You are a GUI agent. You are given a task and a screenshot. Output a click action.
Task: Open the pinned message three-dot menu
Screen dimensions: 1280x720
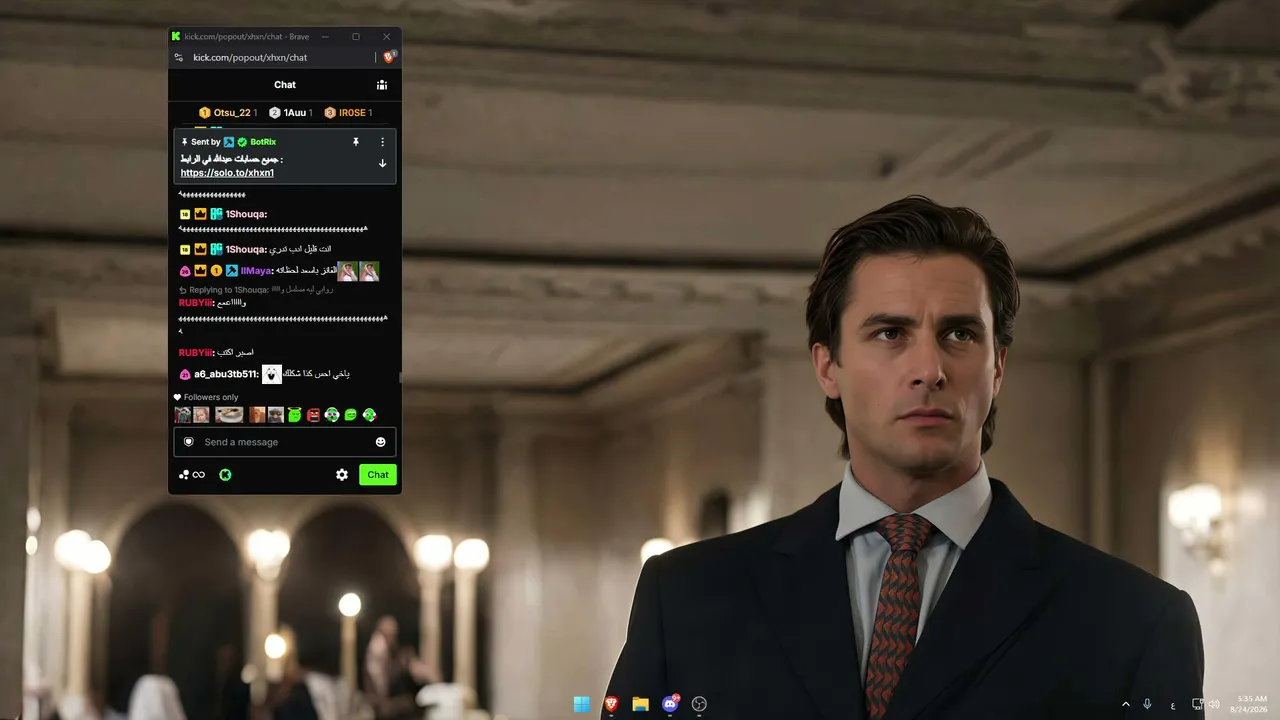click(x=382, y=142)
